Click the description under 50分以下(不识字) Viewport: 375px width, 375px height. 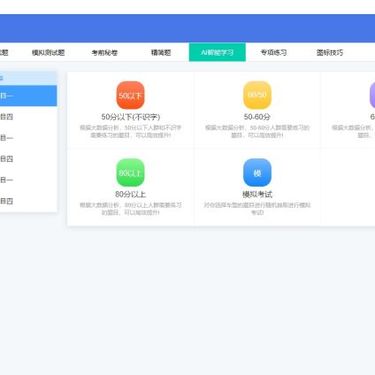[x=131, y=131]
